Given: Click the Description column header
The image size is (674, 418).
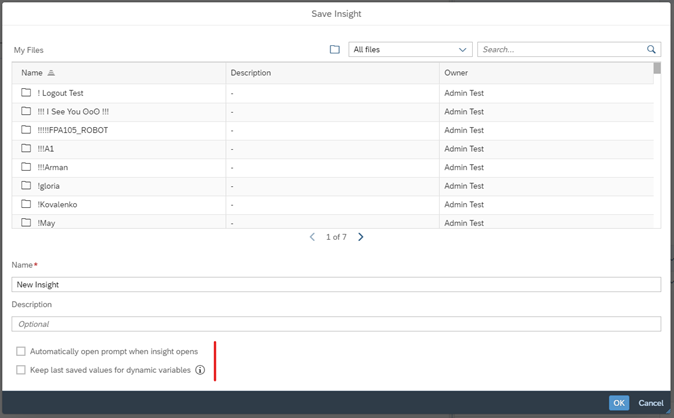Looking at the screenshot, I should click(x=251, y=73).
